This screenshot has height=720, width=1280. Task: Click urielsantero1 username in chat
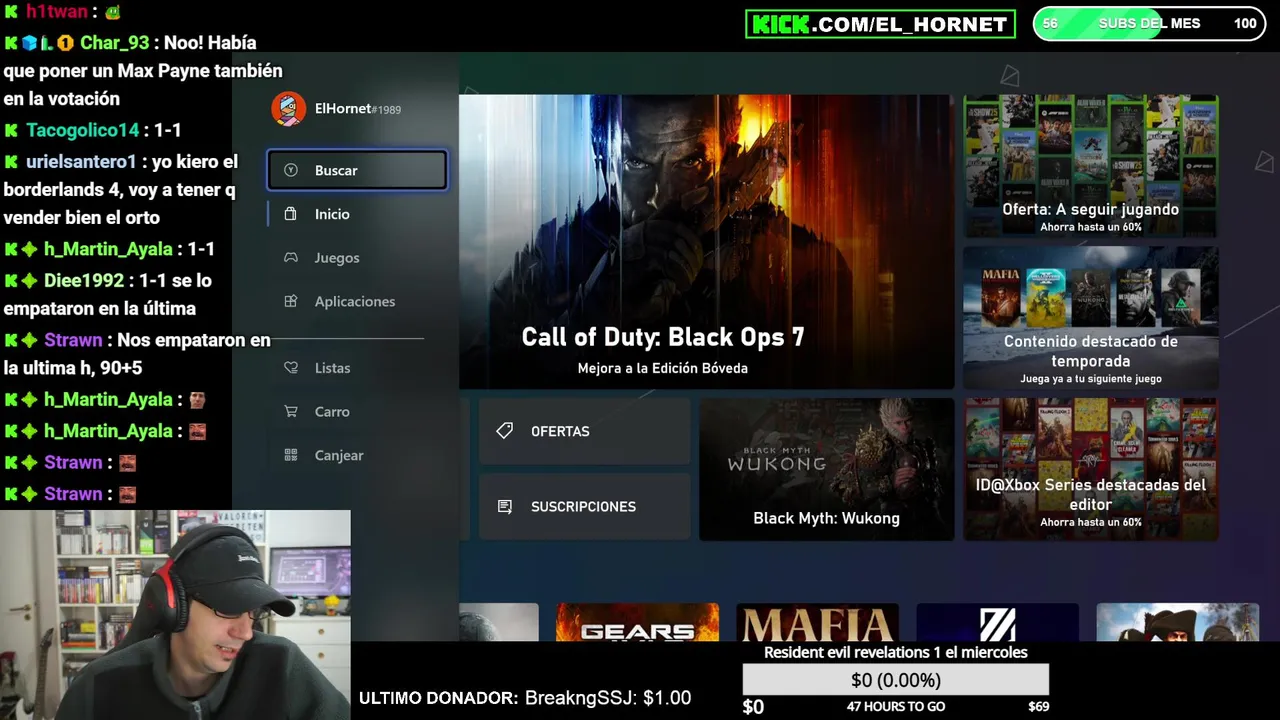[x=81, y=162]
